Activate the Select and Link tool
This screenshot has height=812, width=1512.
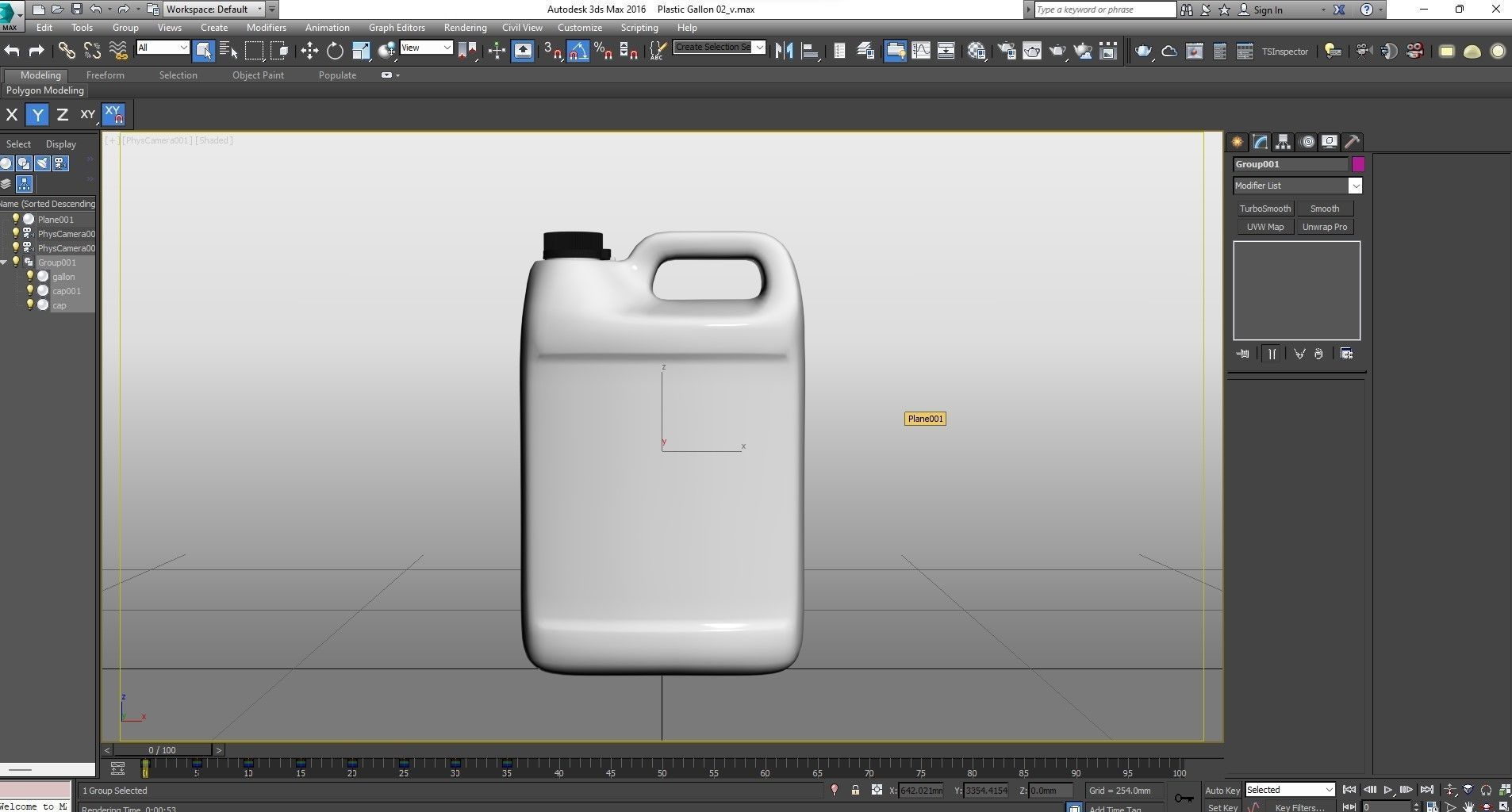pos(67,51)
